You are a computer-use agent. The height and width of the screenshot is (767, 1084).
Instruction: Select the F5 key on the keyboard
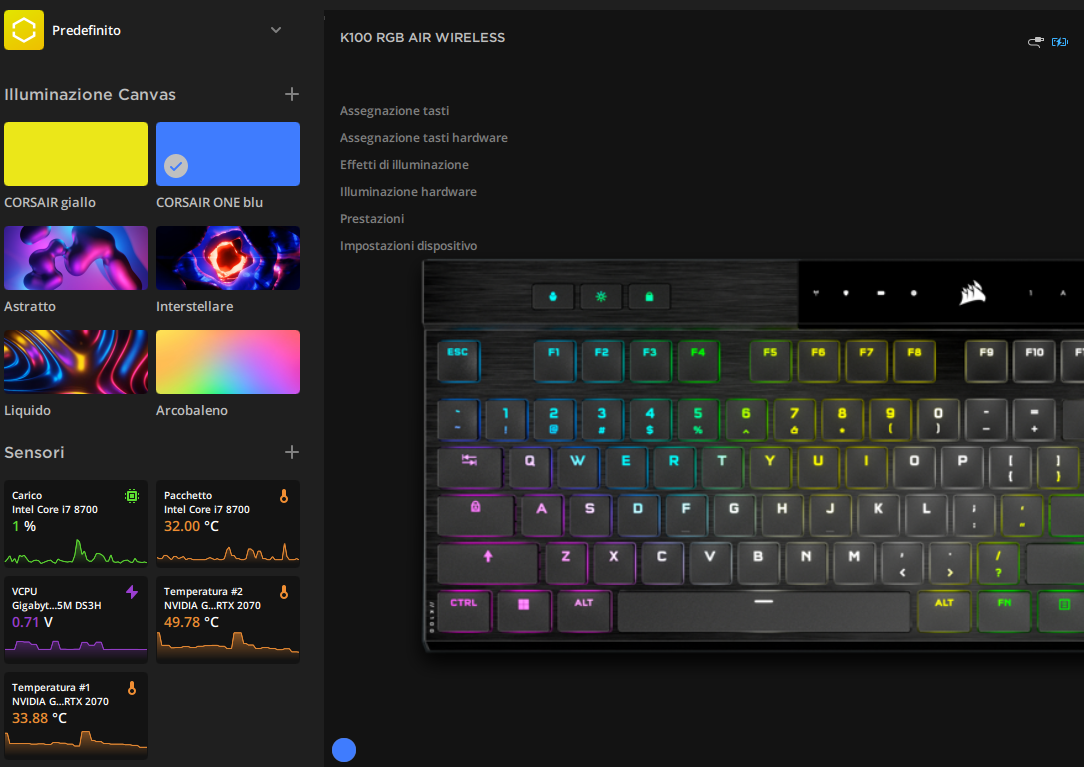coord(770,360)
